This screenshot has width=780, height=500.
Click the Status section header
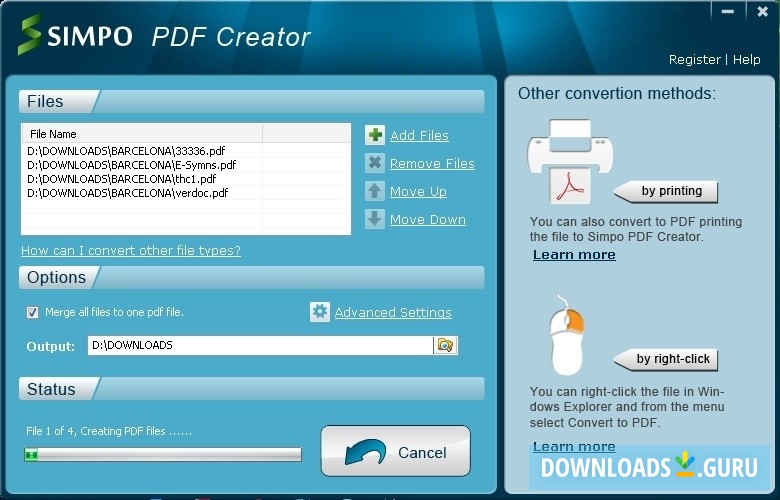pos(252,389)
